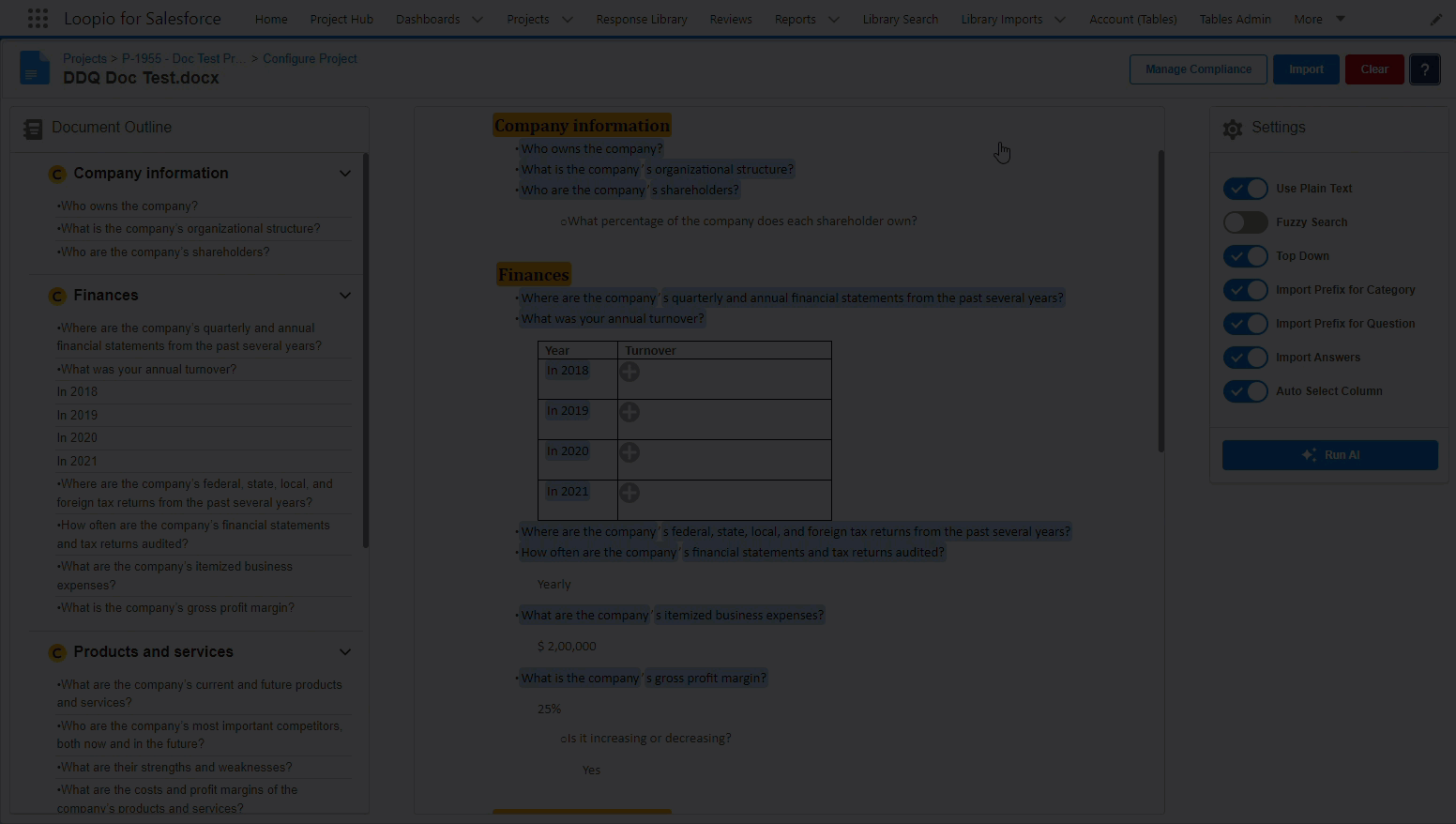Click 'What are the company's itemized business expenses?' in document
Image resolution: width=1456 pixels, height=824 pixels.
(x=672, y=616)
